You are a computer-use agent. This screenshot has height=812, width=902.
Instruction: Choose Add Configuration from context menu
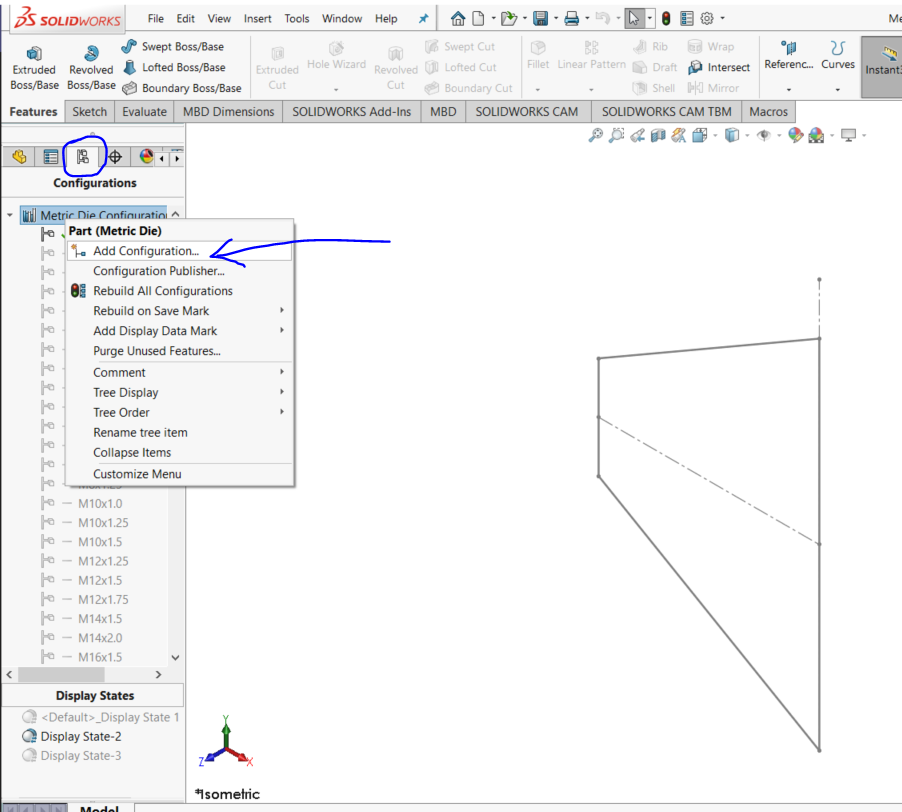coord(179,251)
